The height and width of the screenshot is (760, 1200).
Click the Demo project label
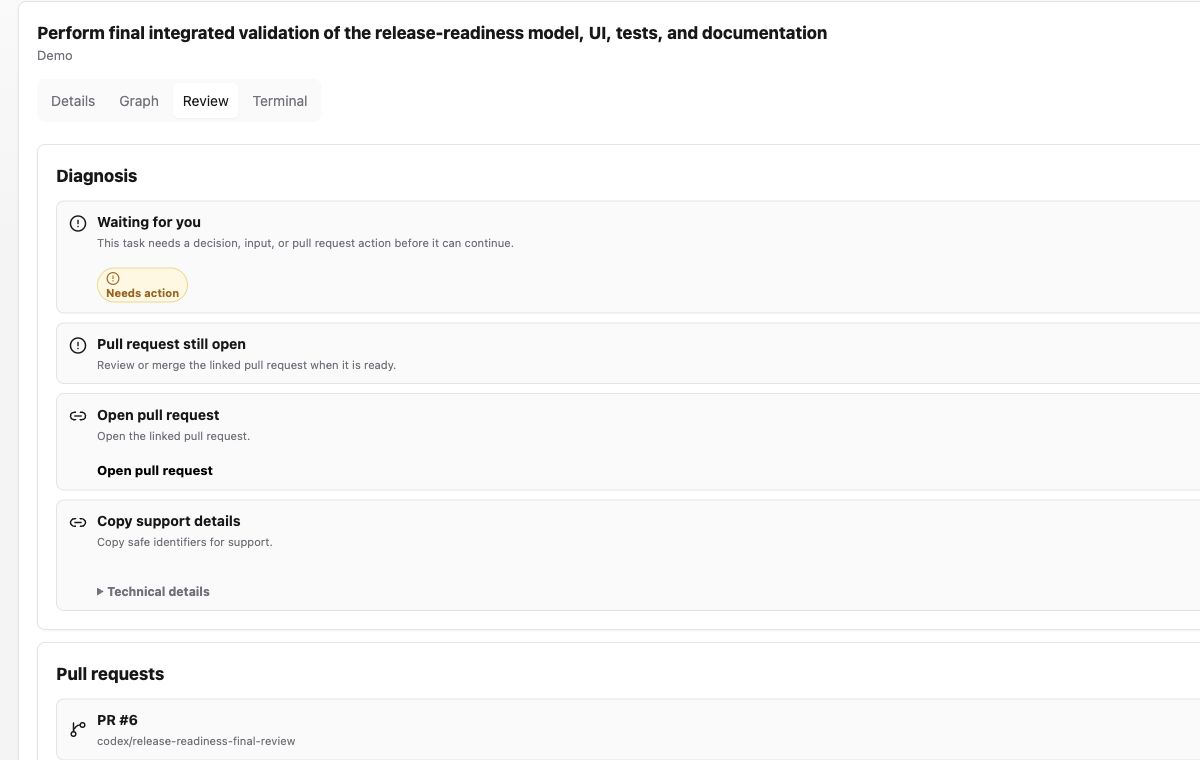(x=55, y=56)
